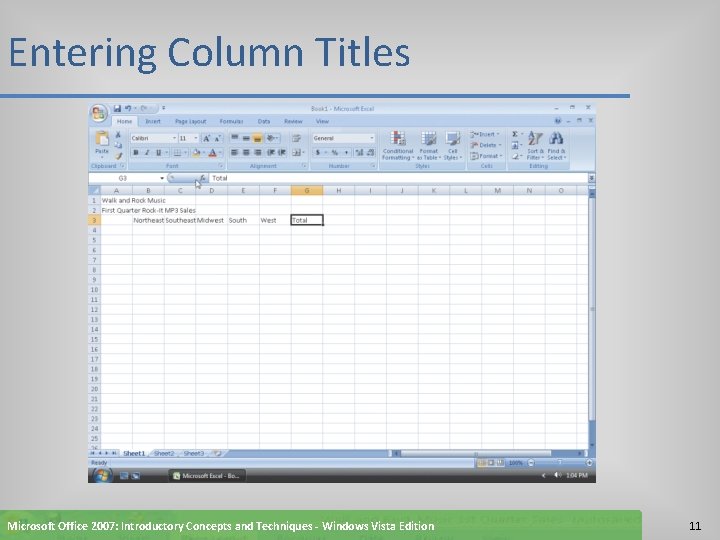Open the Insert Function fx button
This screenshot has height=540, width=720.
pyautogui.click(x=202, y=178)
